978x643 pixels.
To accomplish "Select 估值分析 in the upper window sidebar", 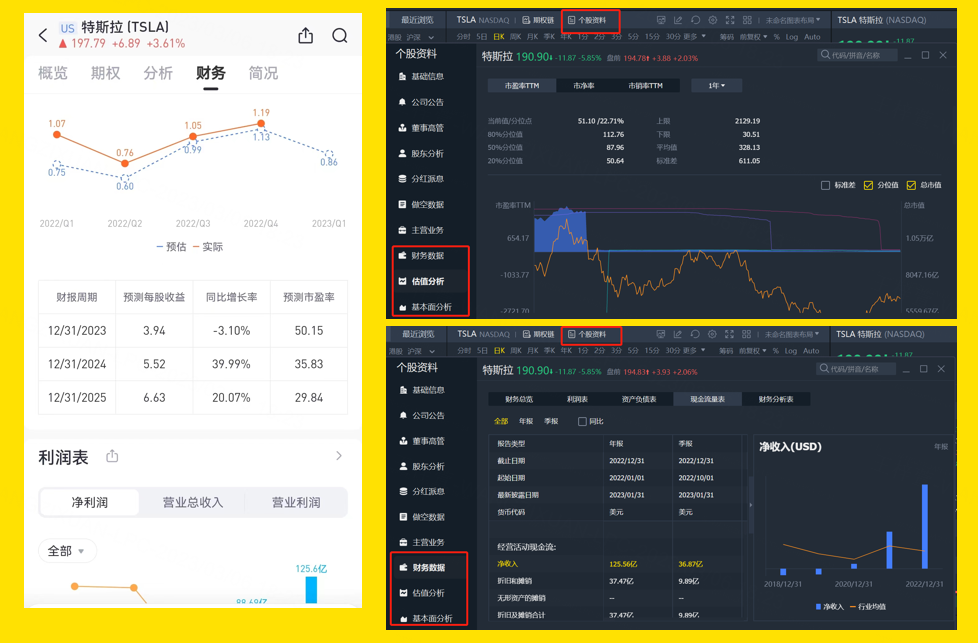I will [421, 281].
